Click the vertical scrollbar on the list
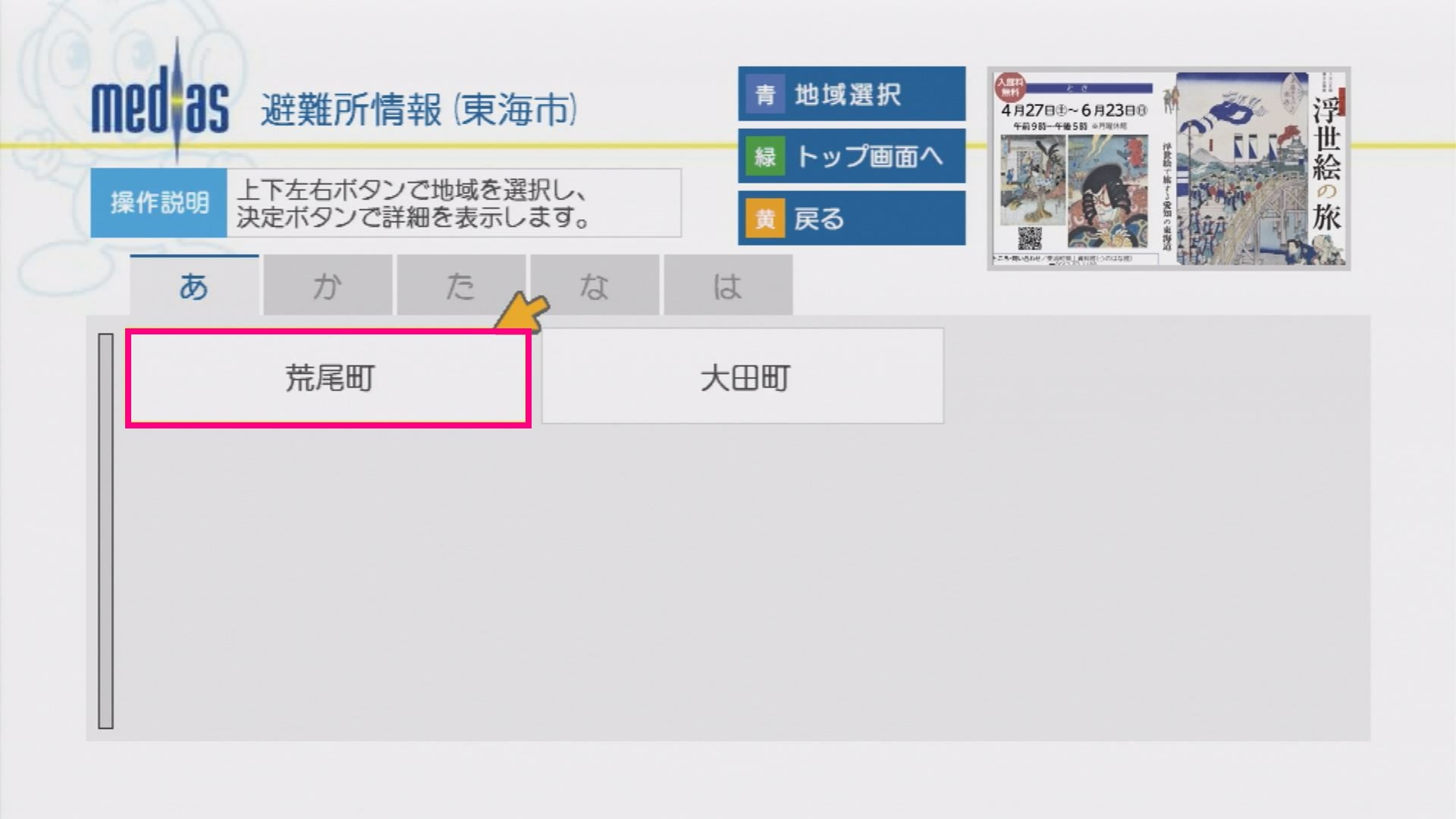Screen dimensions: 1456x819 (105, 531)
